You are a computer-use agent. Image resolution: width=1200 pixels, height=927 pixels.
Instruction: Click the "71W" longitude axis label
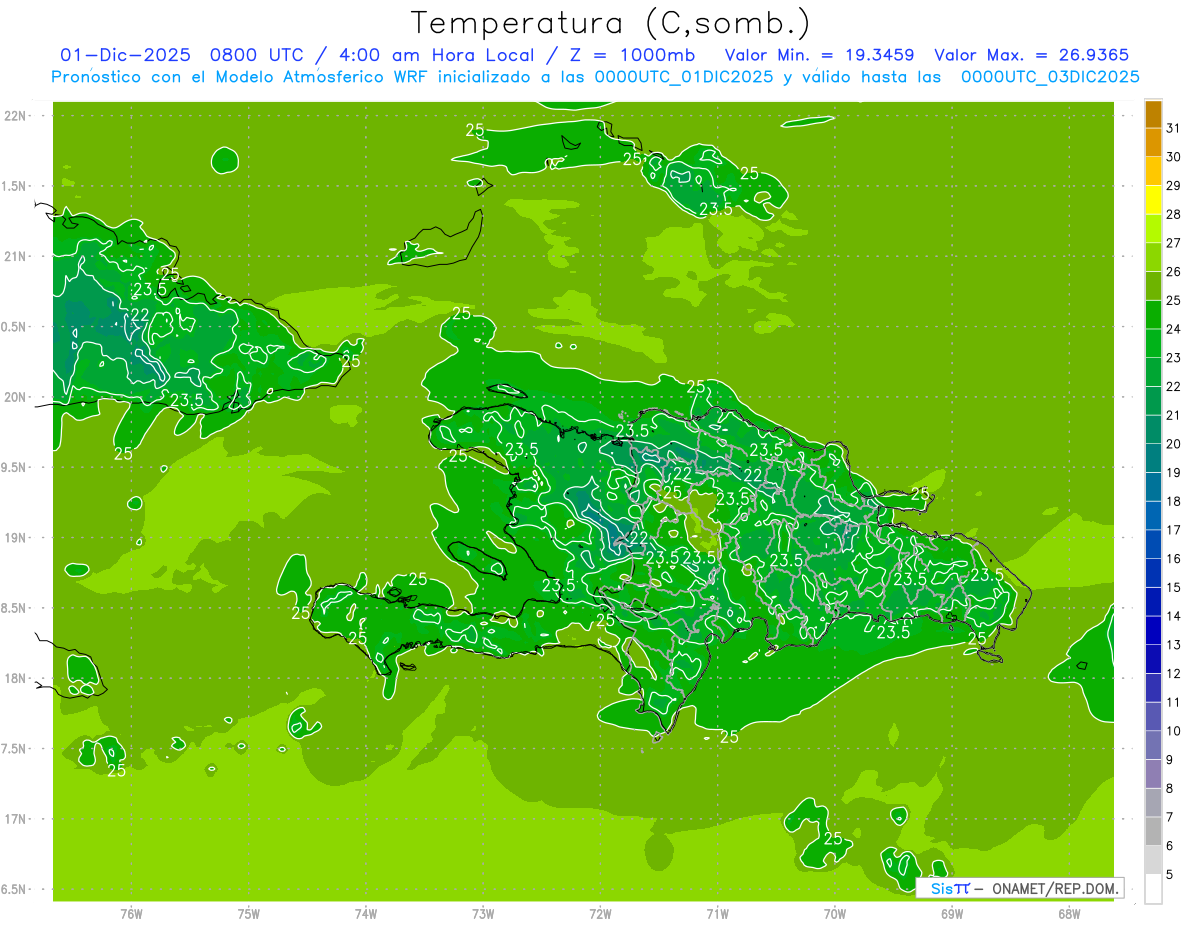[717, 913]
